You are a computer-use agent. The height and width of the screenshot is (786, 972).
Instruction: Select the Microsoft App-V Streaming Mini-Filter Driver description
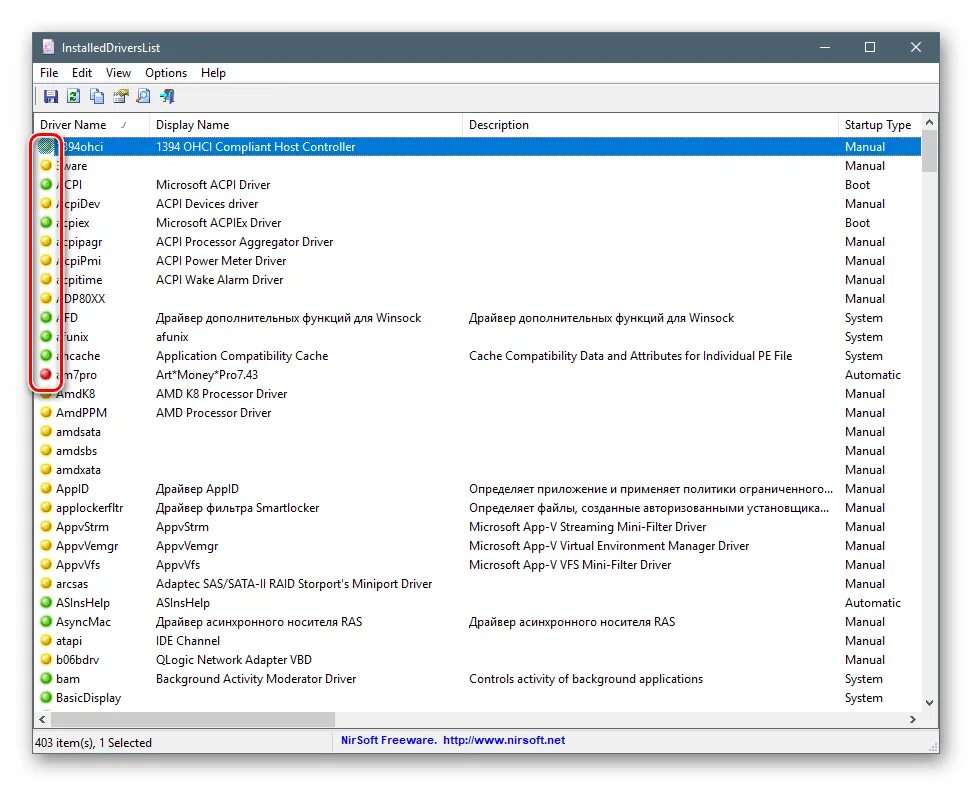click(x=588, y=527)
